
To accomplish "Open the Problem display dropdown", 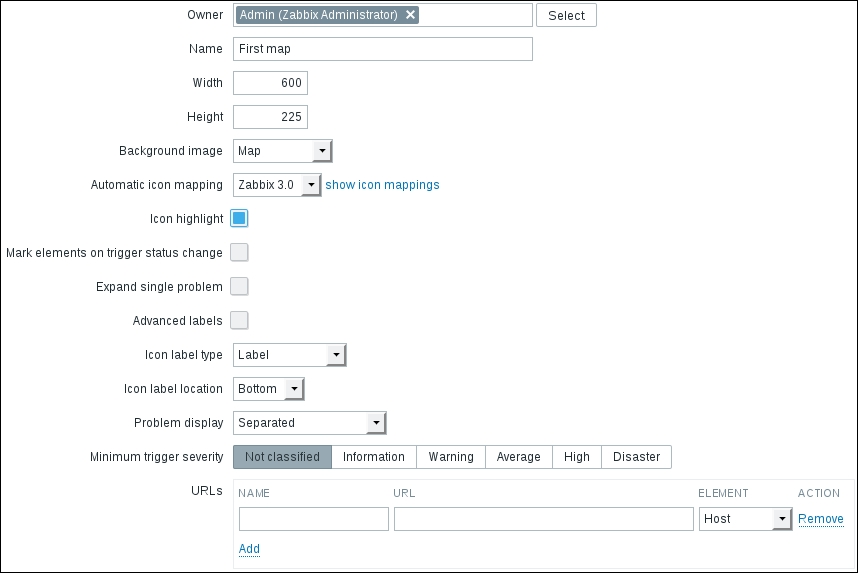I will click(309, 423).
